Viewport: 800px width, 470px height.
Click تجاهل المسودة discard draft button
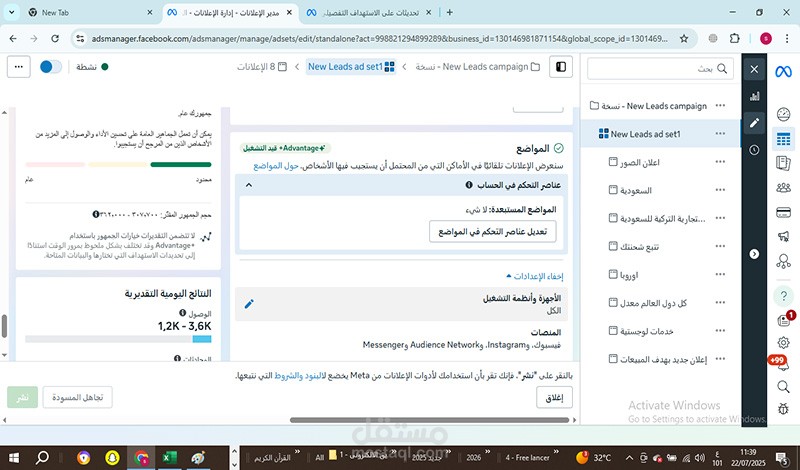coord(78,398)
